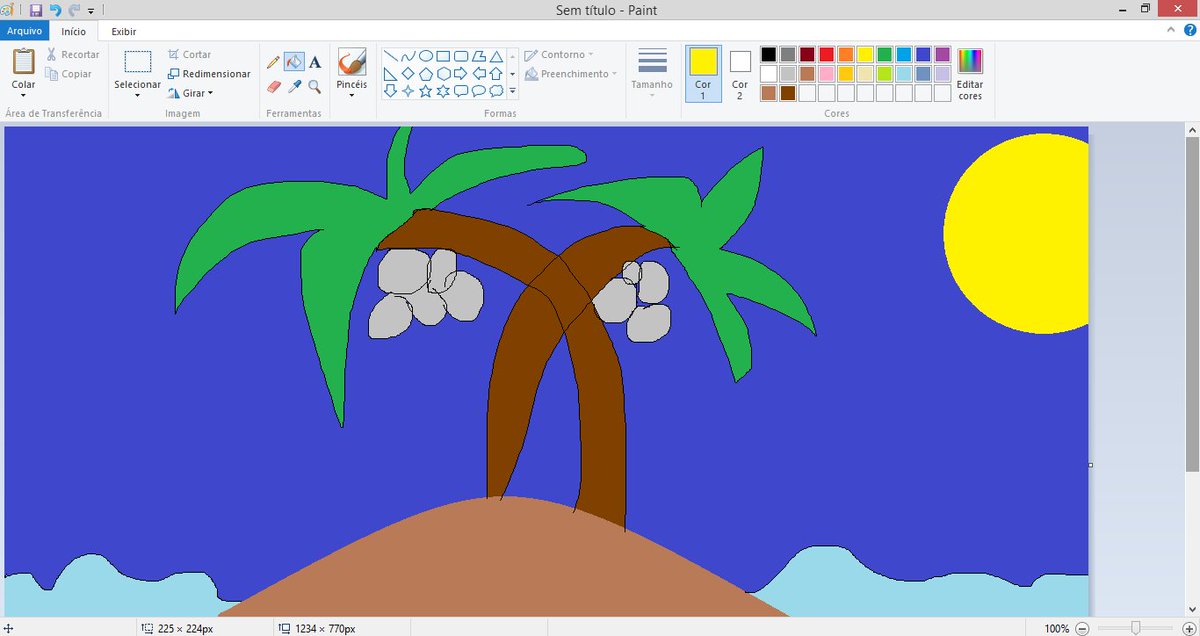Choose the Diamond shape

click(408, 73)
